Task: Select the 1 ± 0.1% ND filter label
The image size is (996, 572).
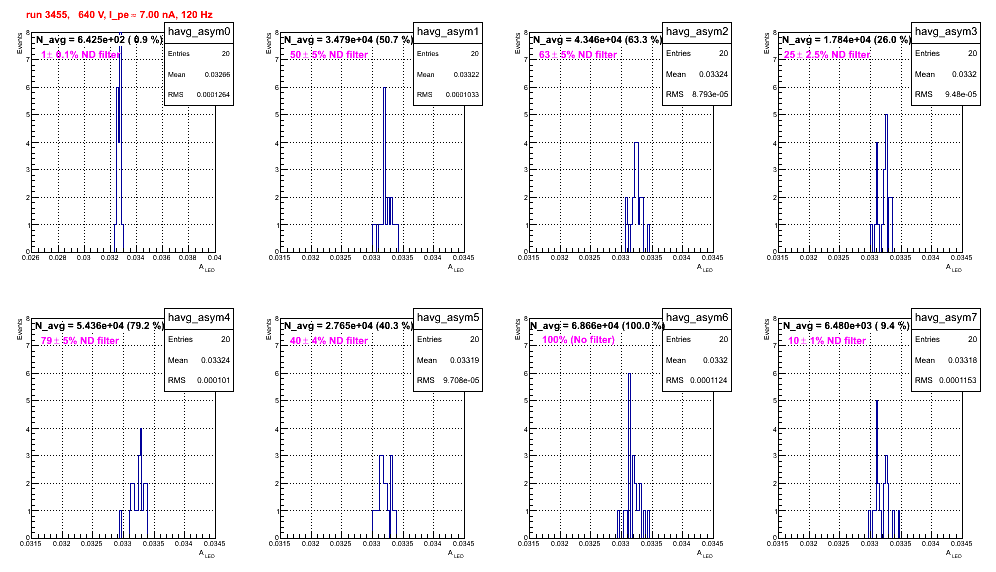Action: [80, 55]
